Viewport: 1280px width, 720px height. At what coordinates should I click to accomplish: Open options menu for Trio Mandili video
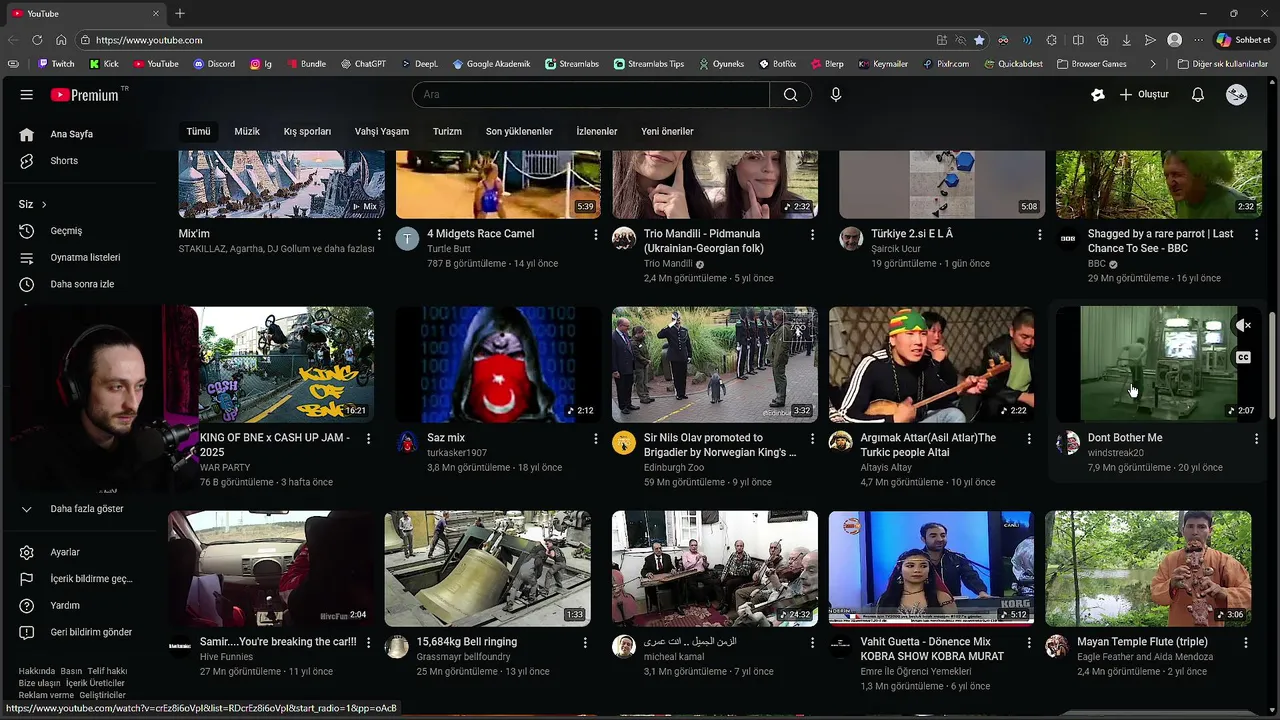point(812,234)
